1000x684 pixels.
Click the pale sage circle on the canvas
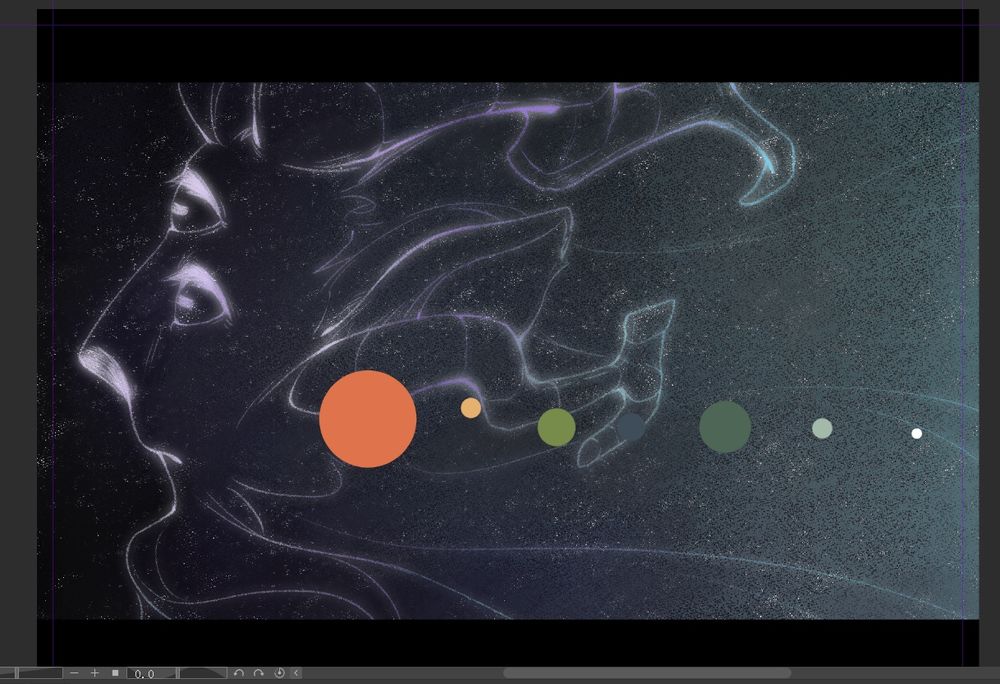click(x=822, y=428)
